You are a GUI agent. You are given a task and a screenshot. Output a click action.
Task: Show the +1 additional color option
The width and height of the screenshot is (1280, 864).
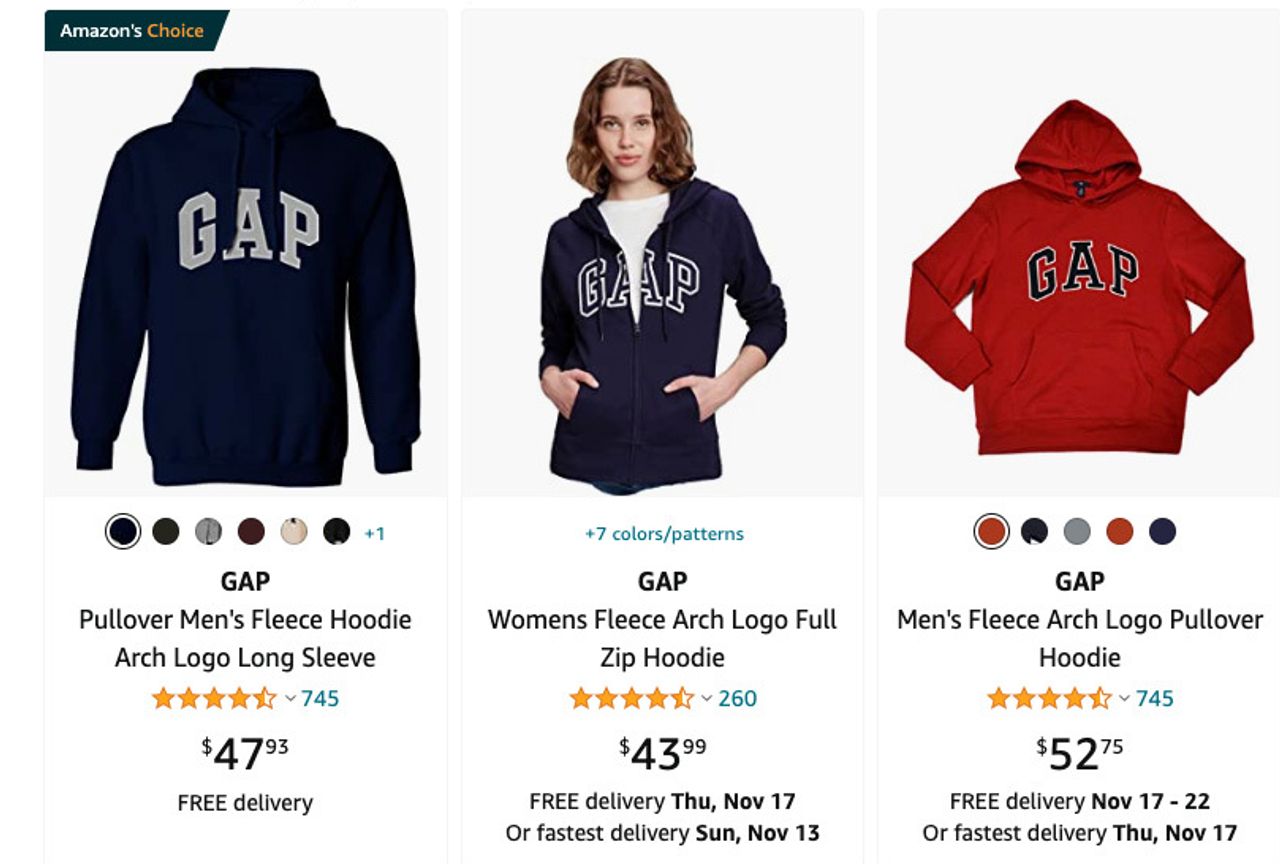[x=374, y=534]
